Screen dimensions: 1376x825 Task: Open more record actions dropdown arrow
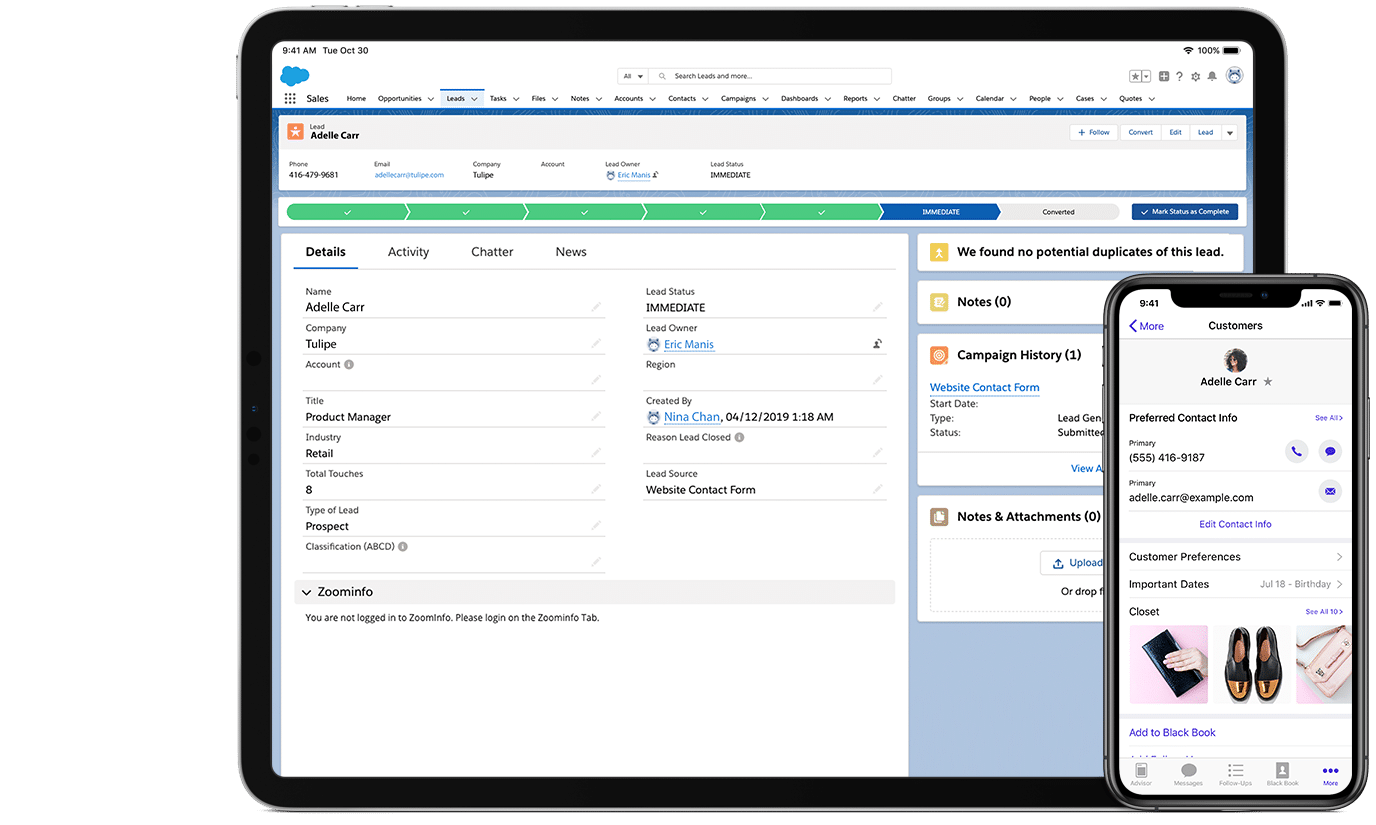(x=1230, y=132)
